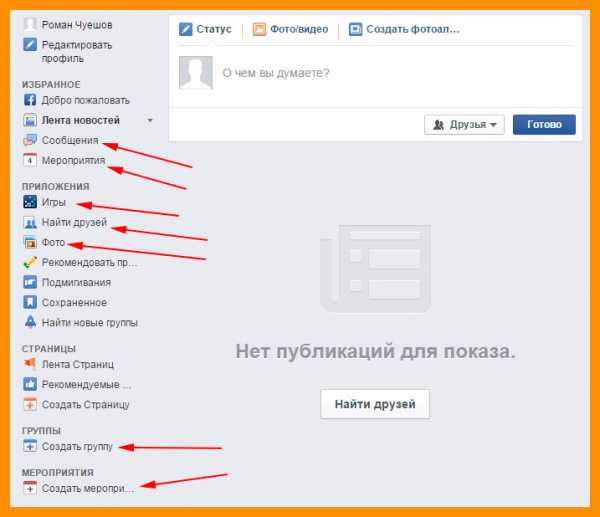
Task: Click the calendar icon beside Мероприятия
Action: pos(30,160)
